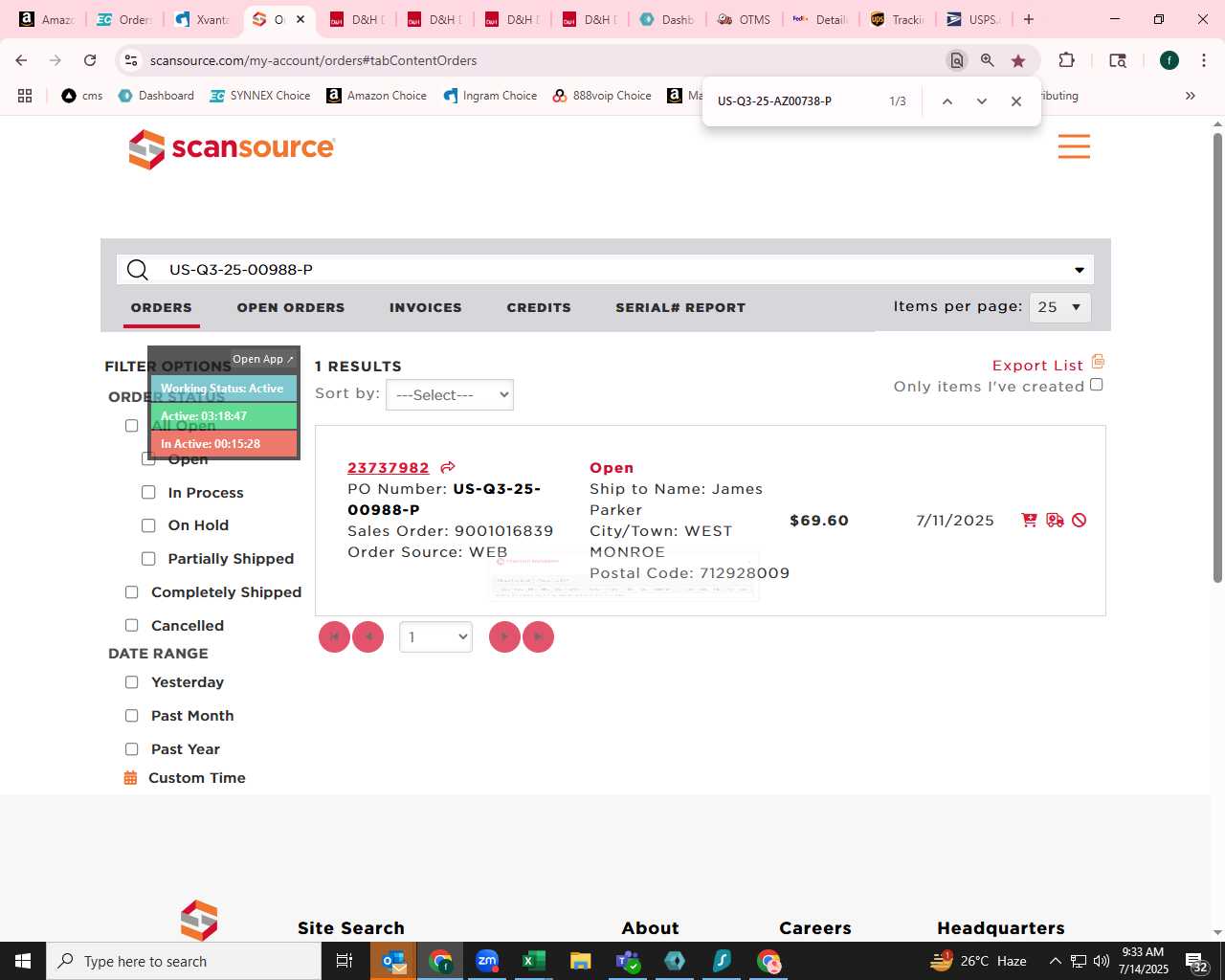Click Open App in the overlay widget
The image size is (1225, 980).
tap(263, 359)
